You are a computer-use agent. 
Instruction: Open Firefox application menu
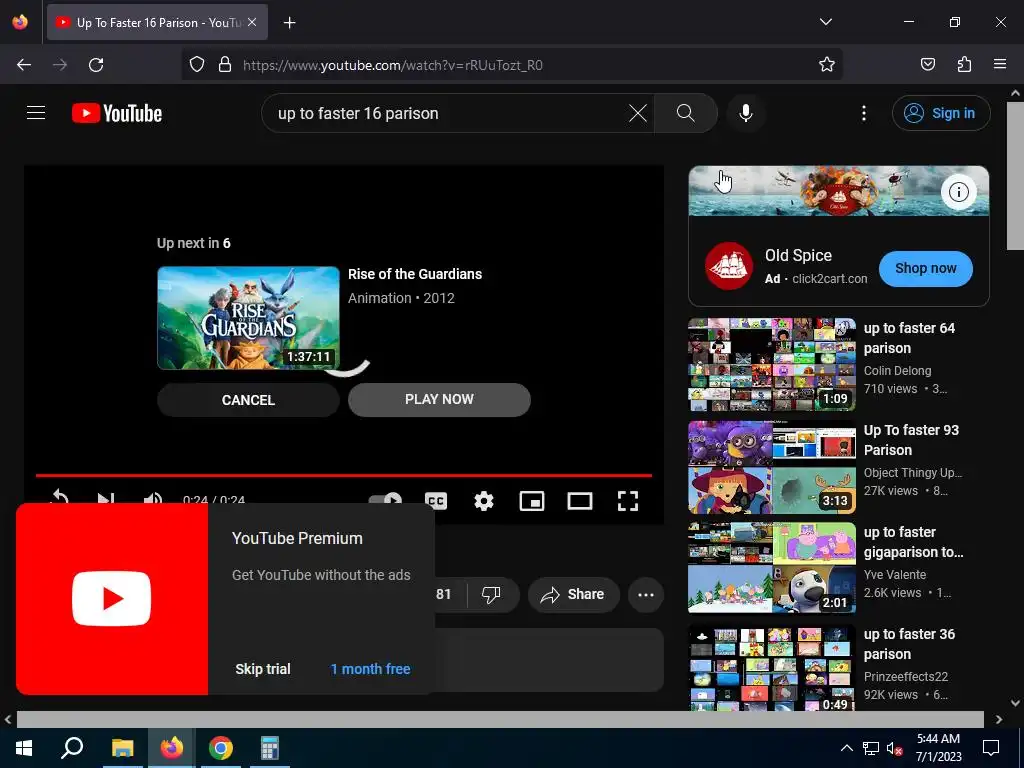tap(1000, 65)
